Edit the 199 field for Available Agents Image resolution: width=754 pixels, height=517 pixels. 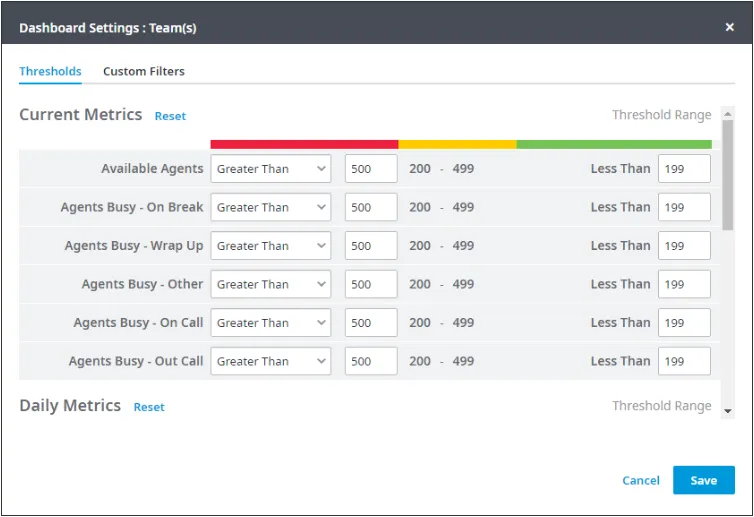click(x=684, y=169)
